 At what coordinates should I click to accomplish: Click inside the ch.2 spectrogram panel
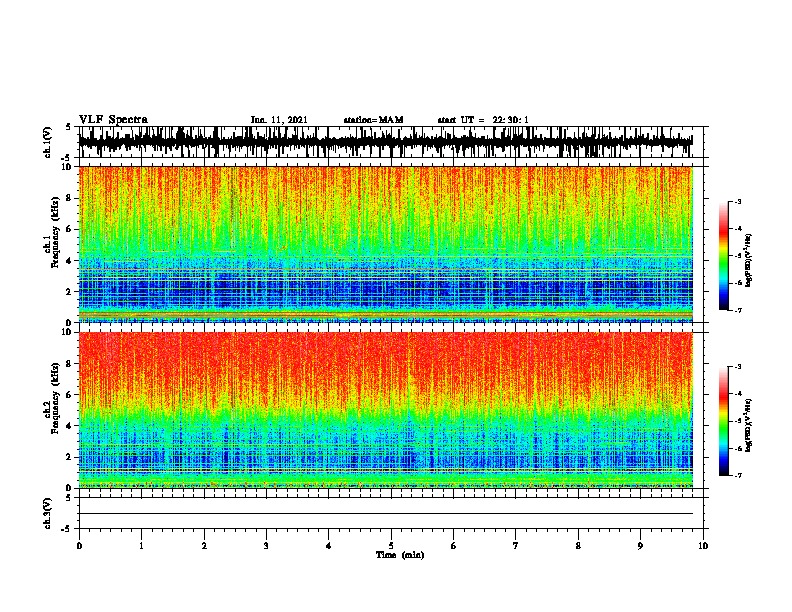tap(385, 410)
